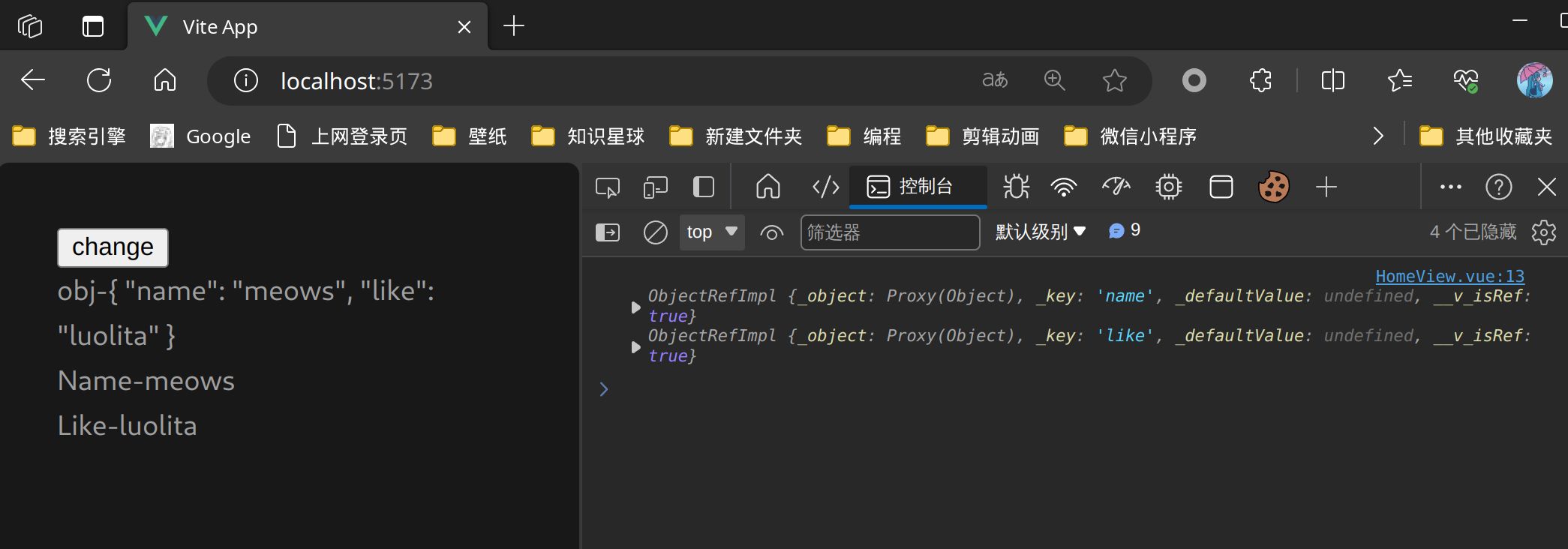Expand the ObjectRefImpl 'like' entry
Screen dimensions: 1568x549
(635, 346)
